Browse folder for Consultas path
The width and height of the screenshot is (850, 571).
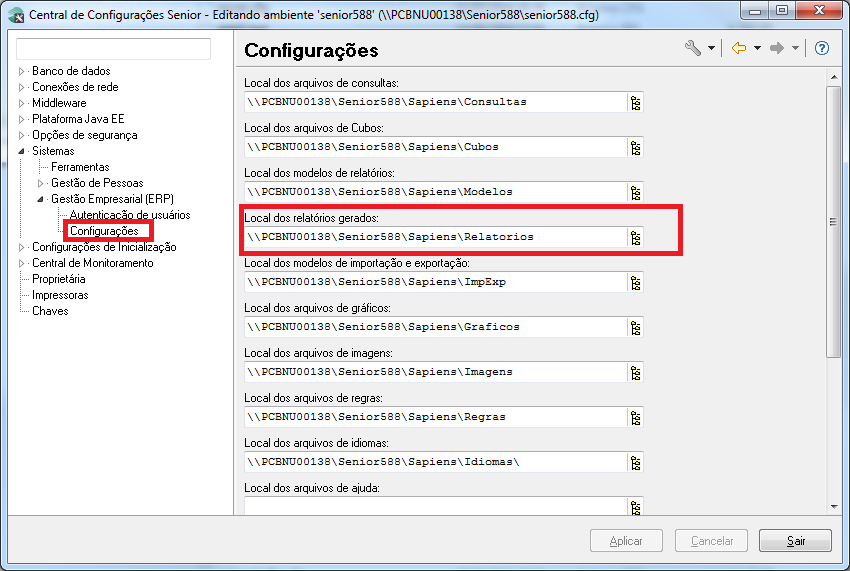coord(635,102)
